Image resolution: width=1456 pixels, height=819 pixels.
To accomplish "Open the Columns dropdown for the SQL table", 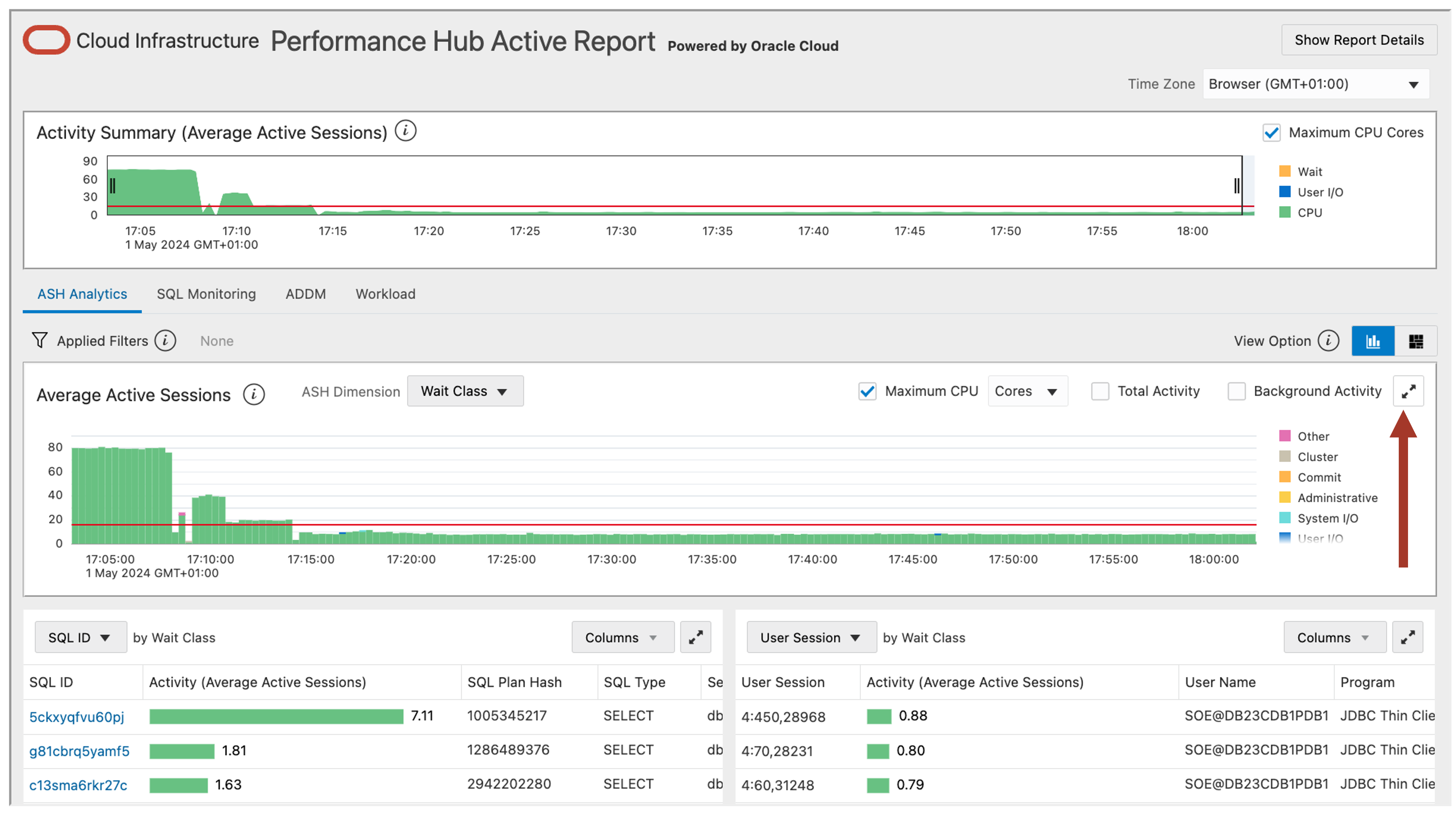I will tap(622, 637).
